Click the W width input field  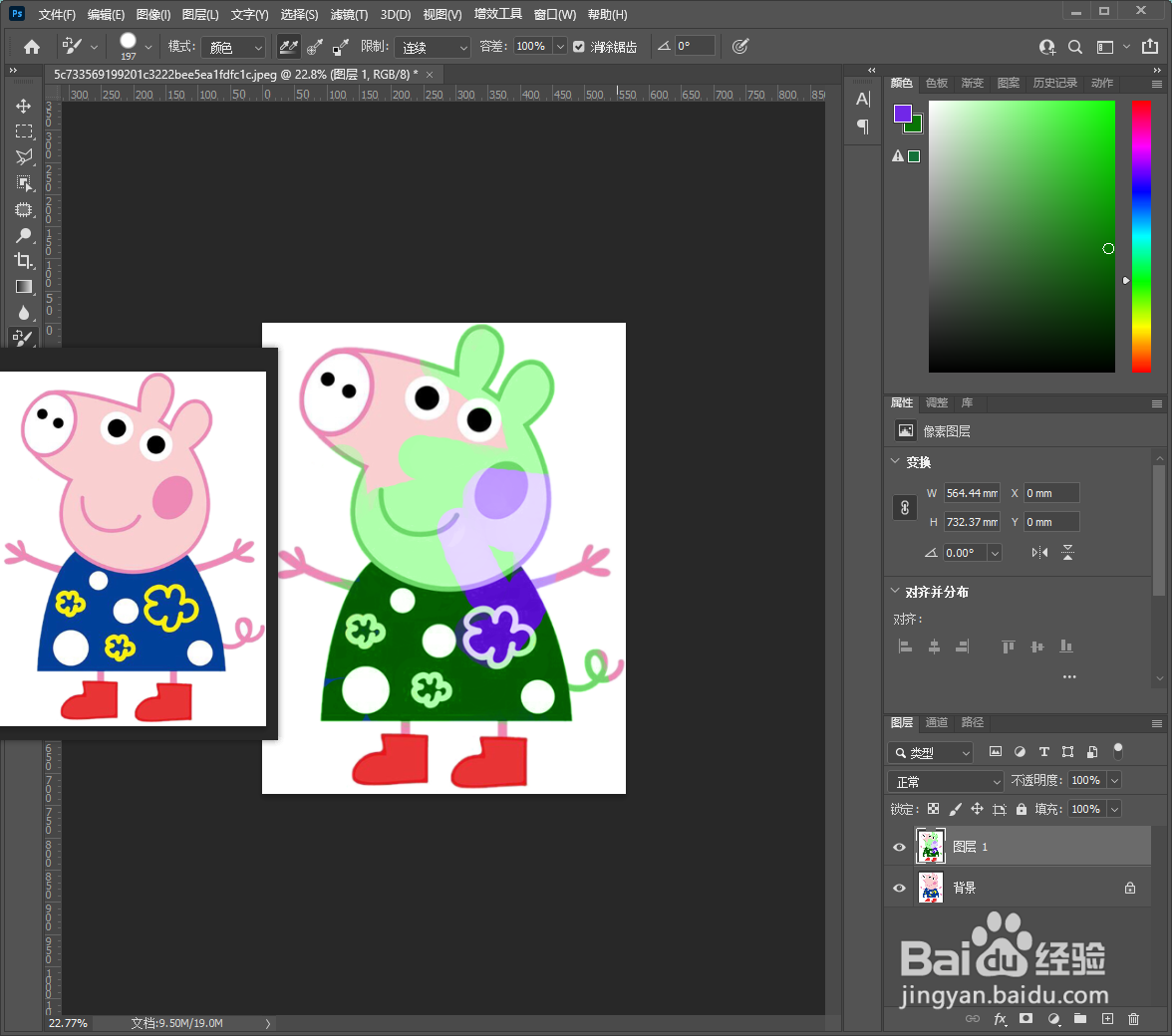[x=972, y=493]
